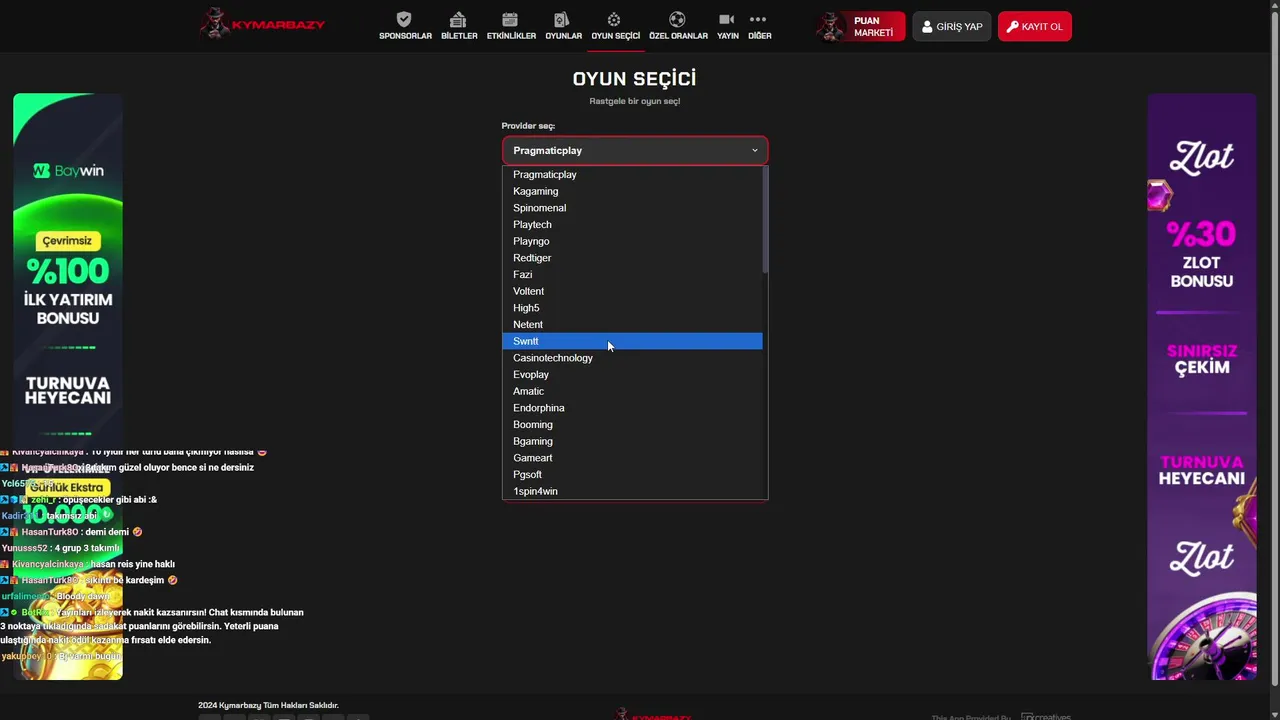The height and width of the screenshot is (720, 1280).
Task: Select Kagaming from provider list
Action: click(x=632, y=191)
